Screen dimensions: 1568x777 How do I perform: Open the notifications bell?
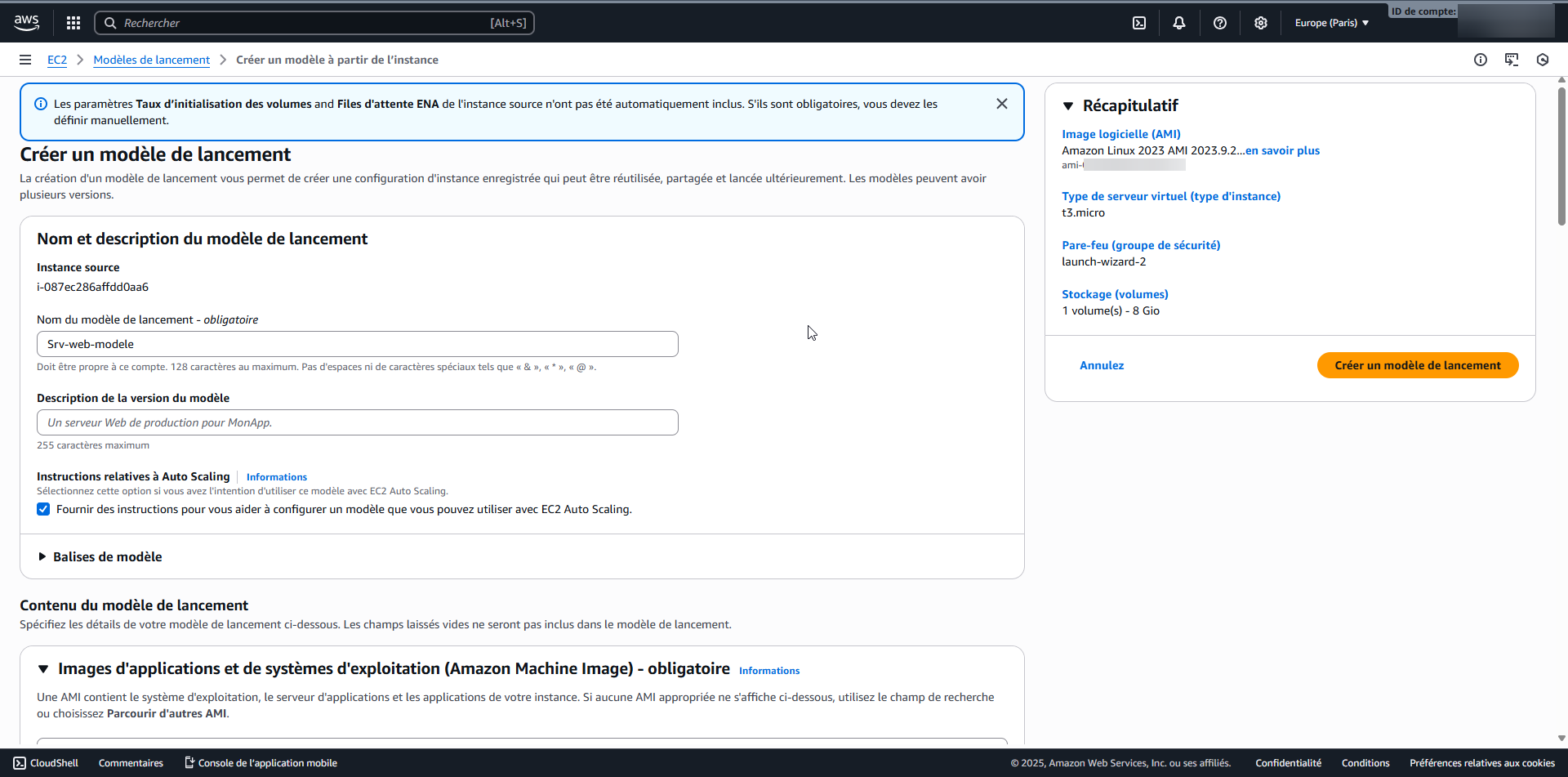click(1179, 23)
